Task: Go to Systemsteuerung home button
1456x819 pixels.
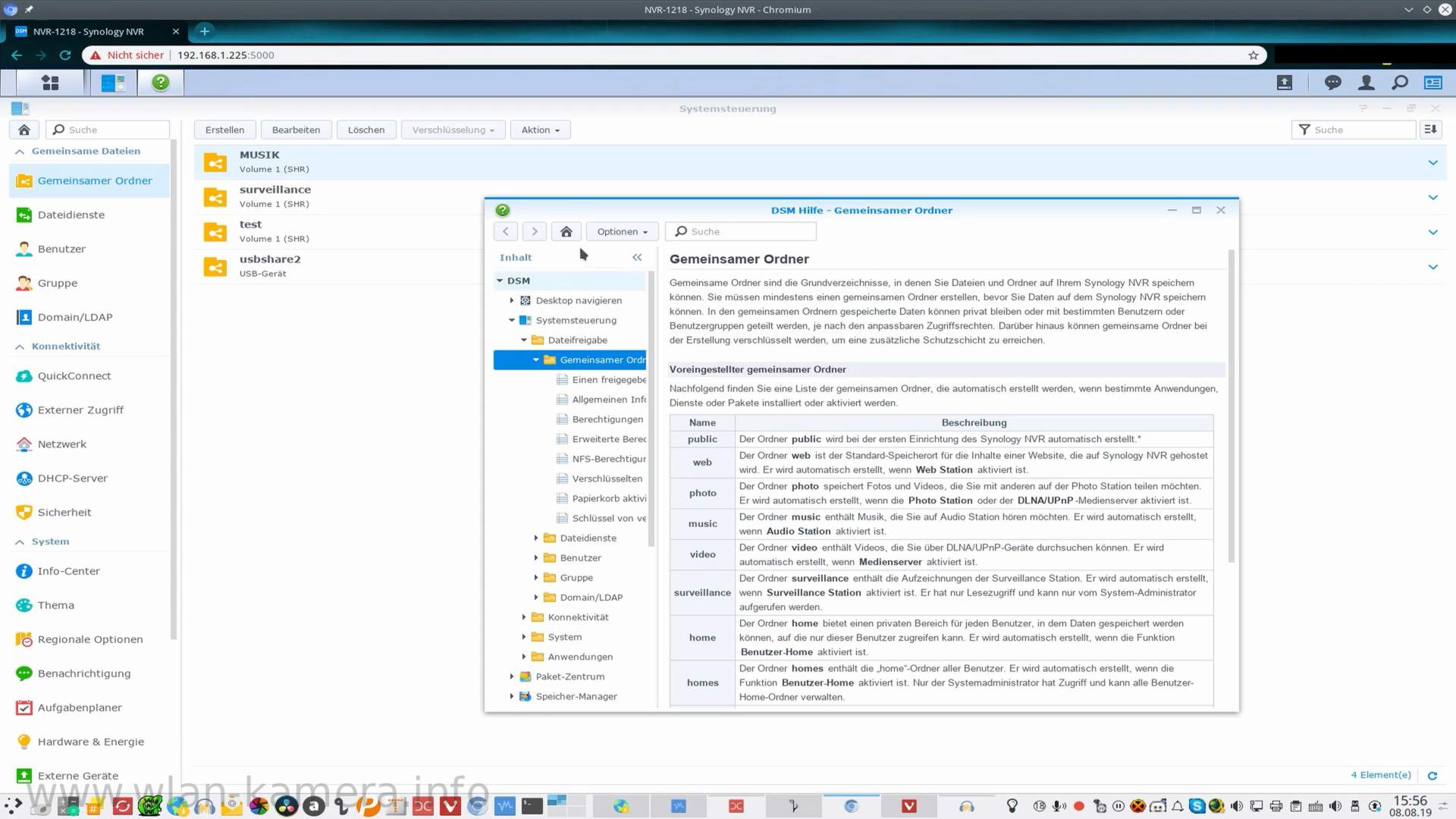Action: click(24, 130)
